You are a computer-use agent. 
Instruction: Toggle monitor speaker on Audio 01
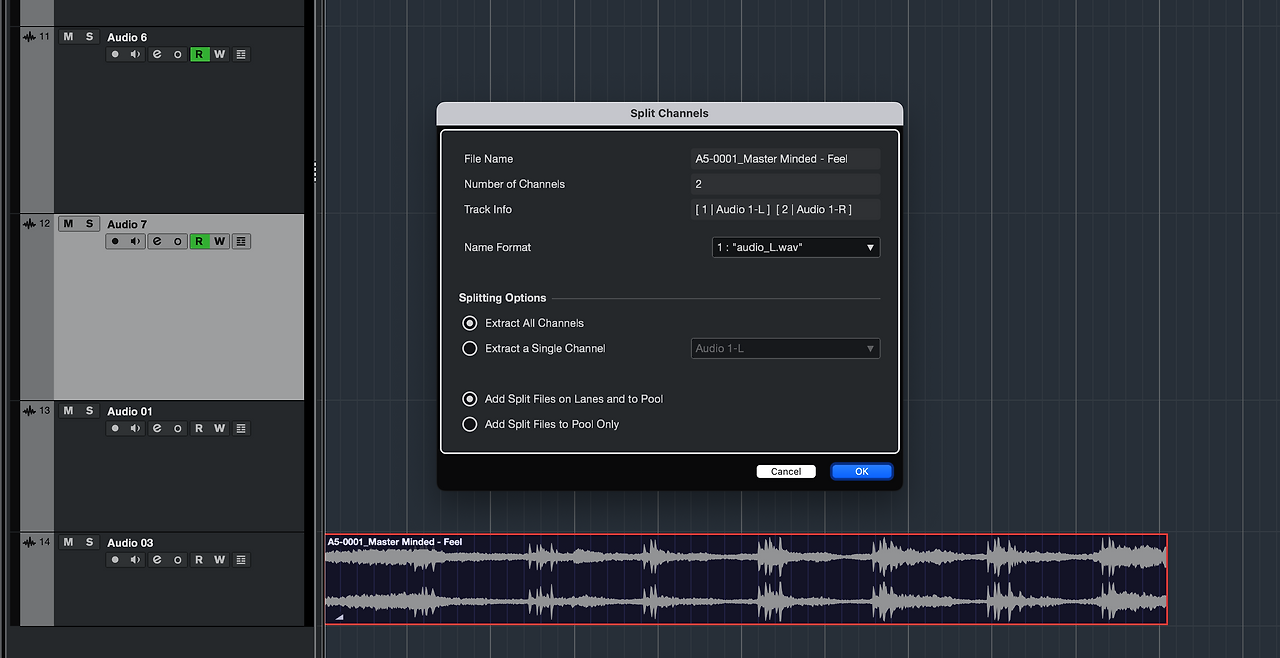pos(136,428)
